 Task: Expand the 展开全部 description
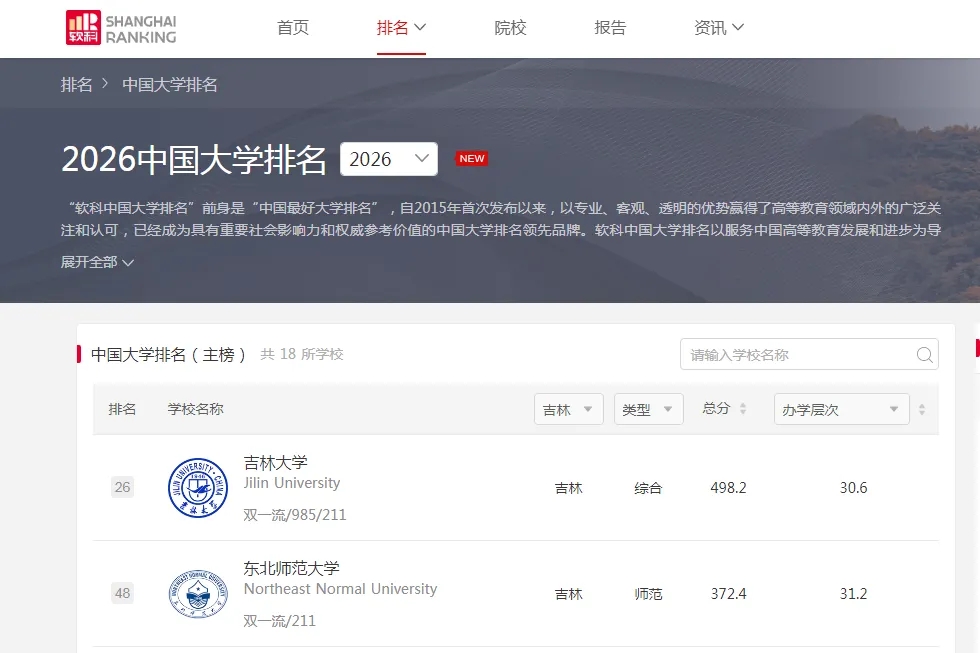click(97, 262)
